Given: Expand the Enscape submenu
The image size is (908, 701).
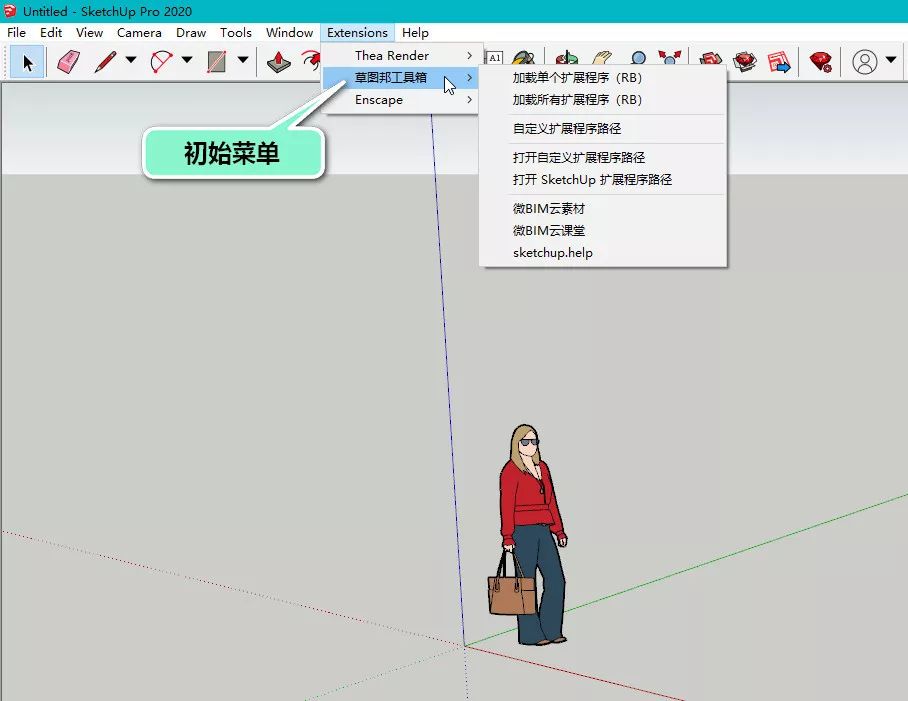Looking at the screenshot, I should pos(400,100).
